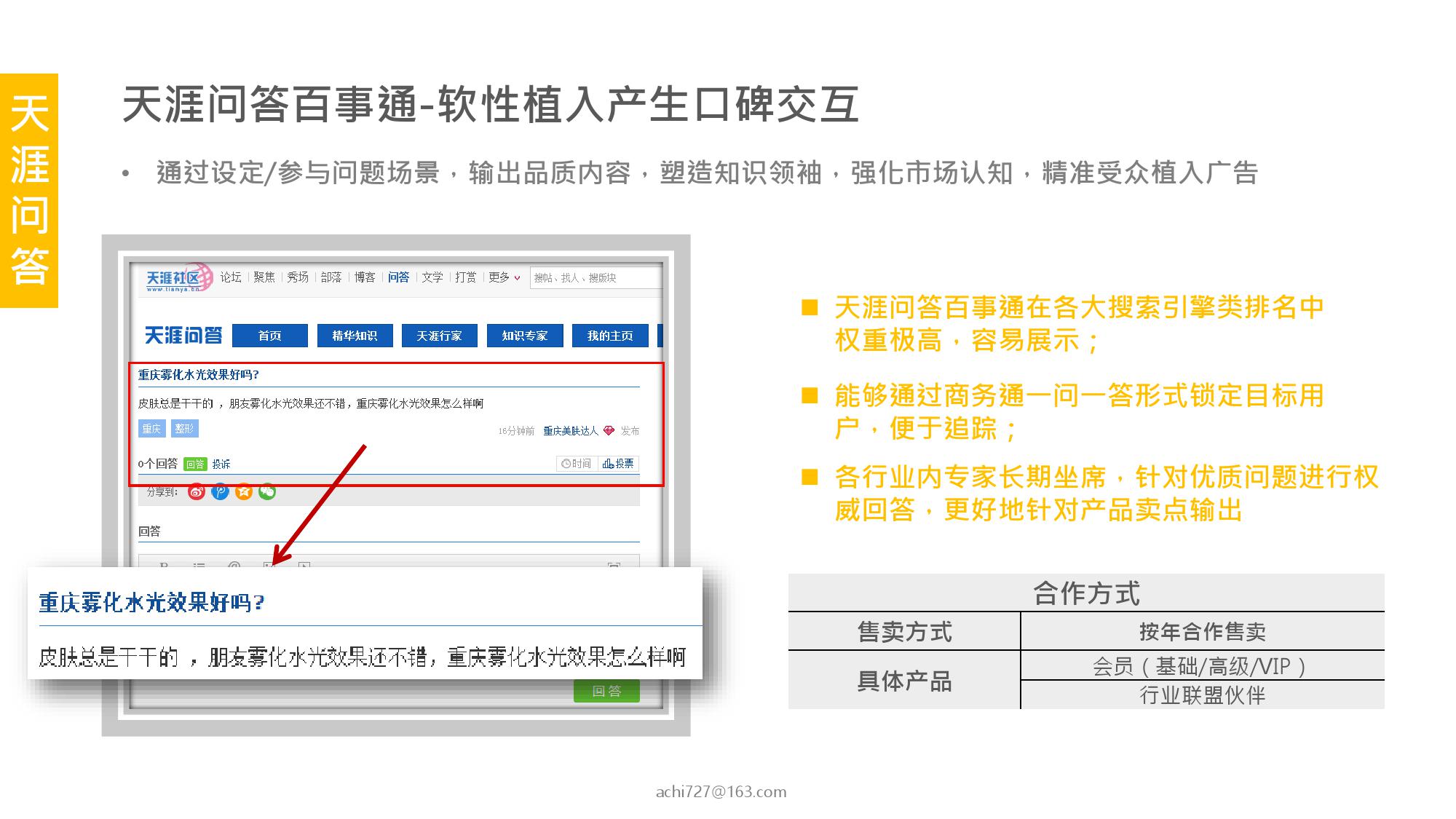Click the achi727@163.com footer email
Screen dimensions: 1456x819
721,792
